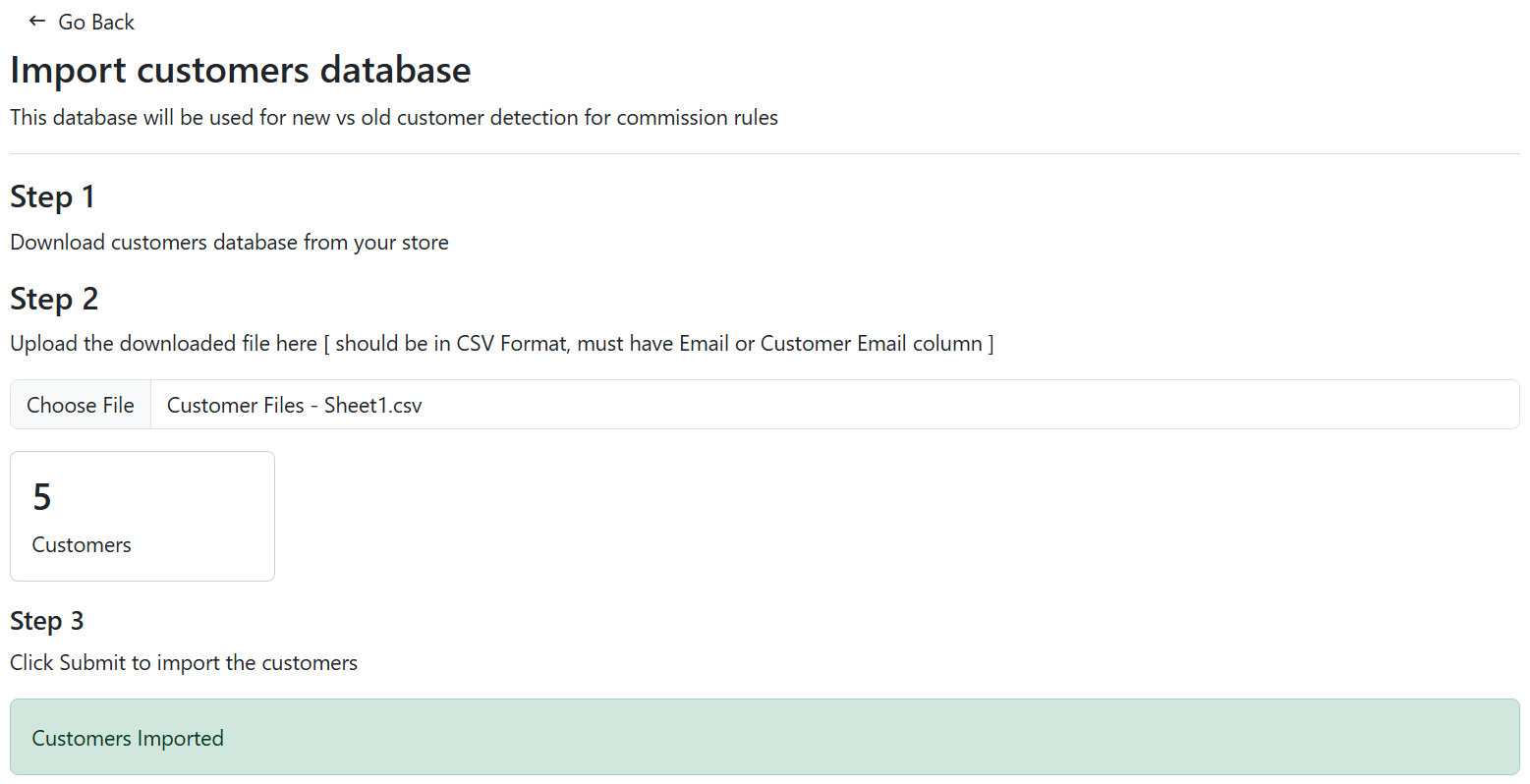This screenshot has width=1530, height=784.
Task: Click the horizontal divider below the description
Action: coord(765,153)
